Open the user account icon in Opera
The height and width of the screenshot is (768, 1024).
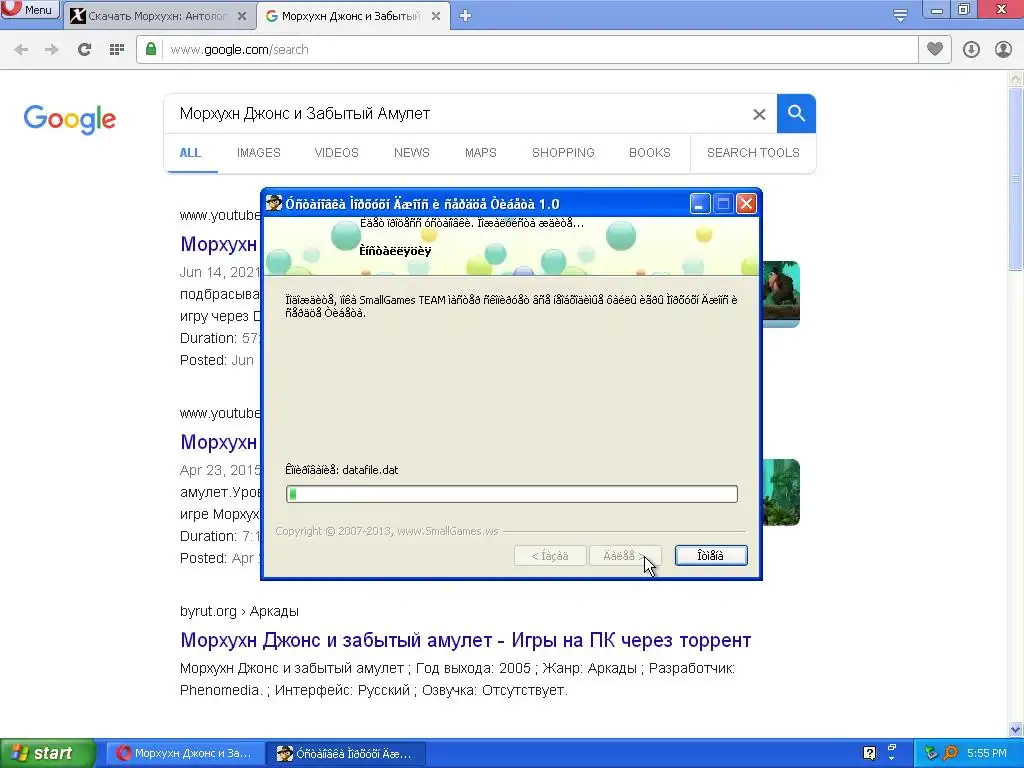[x=1003, y=50]
